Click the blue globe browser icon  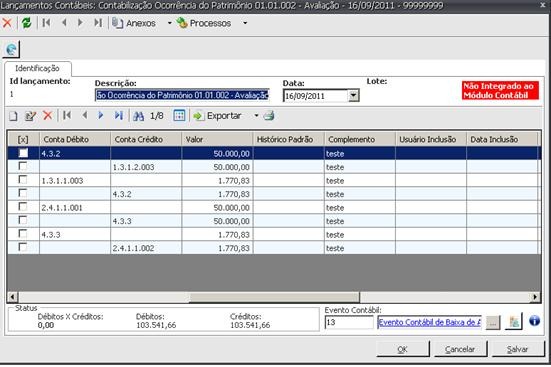[x=11, y=49]
